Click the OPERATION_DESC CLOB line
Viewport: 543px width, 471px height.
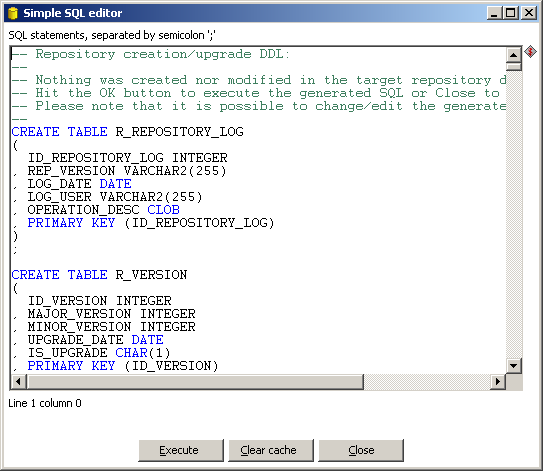tap(103, 210)
